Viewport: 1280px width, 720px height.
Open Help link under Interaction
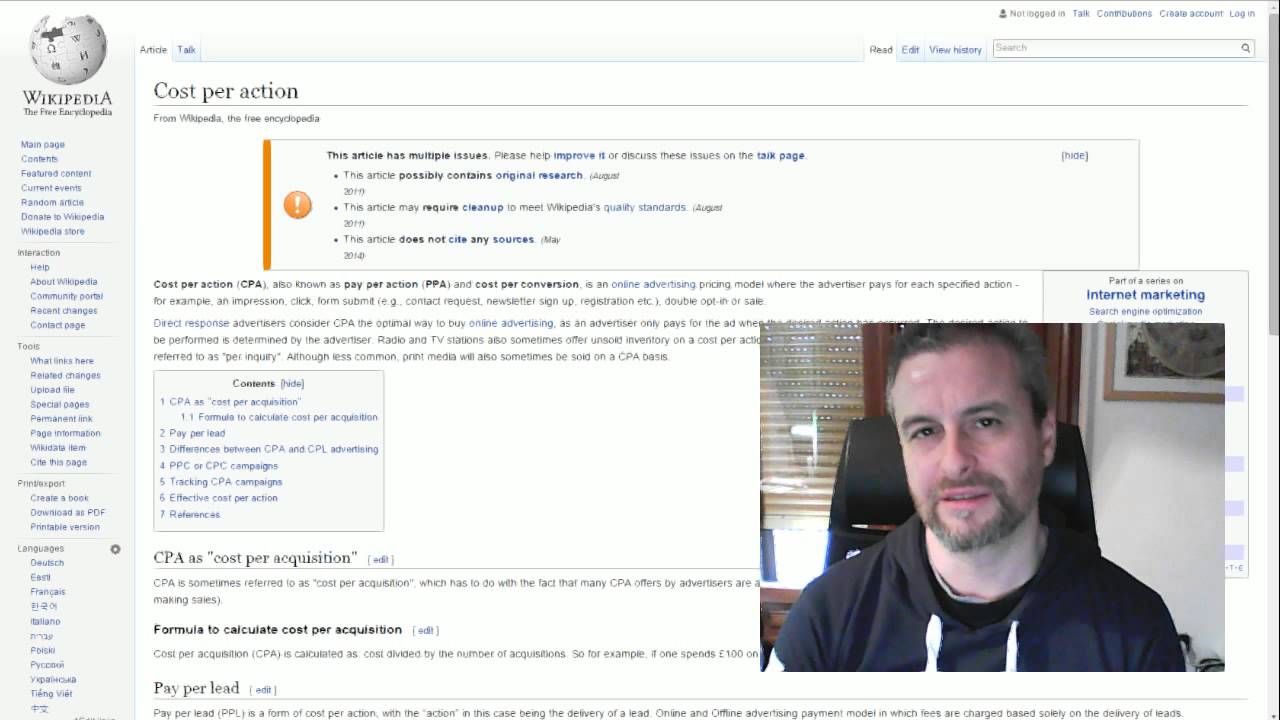click(x=40, y=268)
